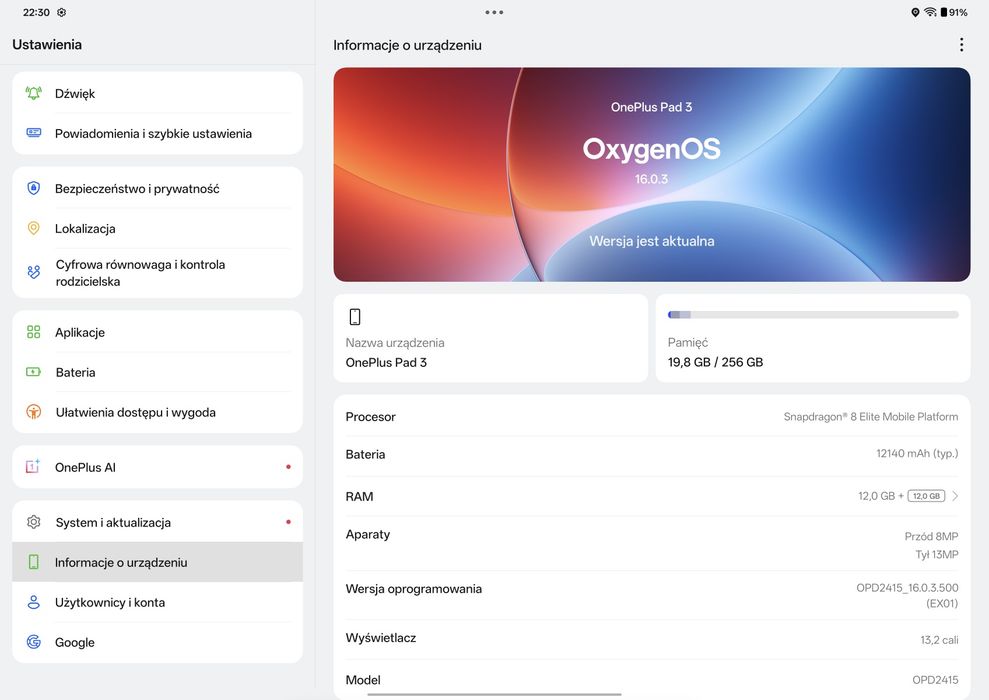This screenshot has width=989, height=700.
Task: Expand the RAM details chevron
Action: [x=955, y=496]
